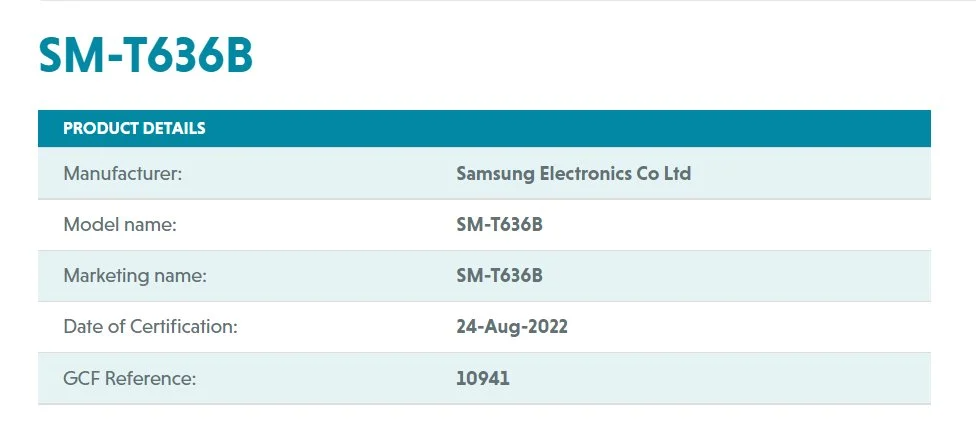Select the GCF reference number 10941
This screenshot has width=976, height=434.
[x=483, y=378]
